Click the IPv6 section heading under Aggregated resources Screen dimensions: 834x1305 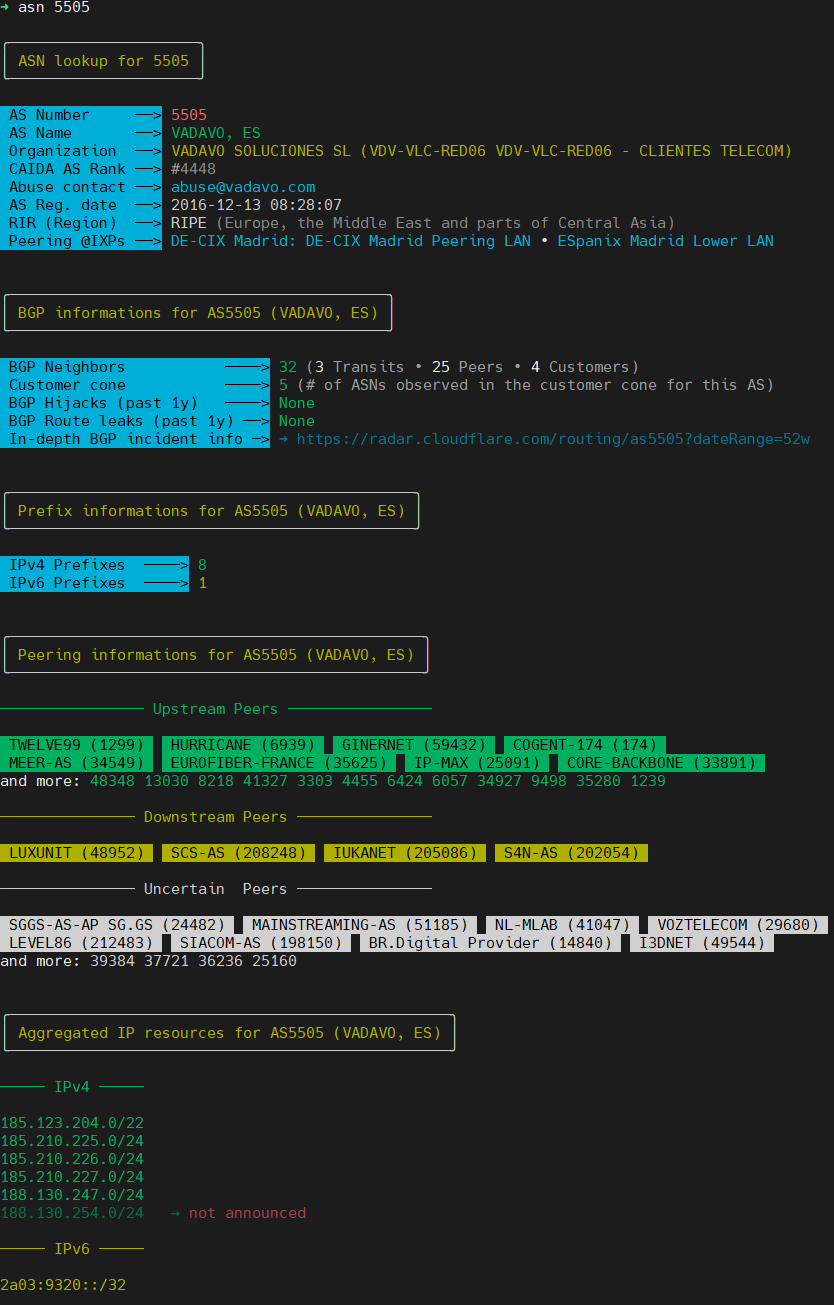[x=72, y=1249]
